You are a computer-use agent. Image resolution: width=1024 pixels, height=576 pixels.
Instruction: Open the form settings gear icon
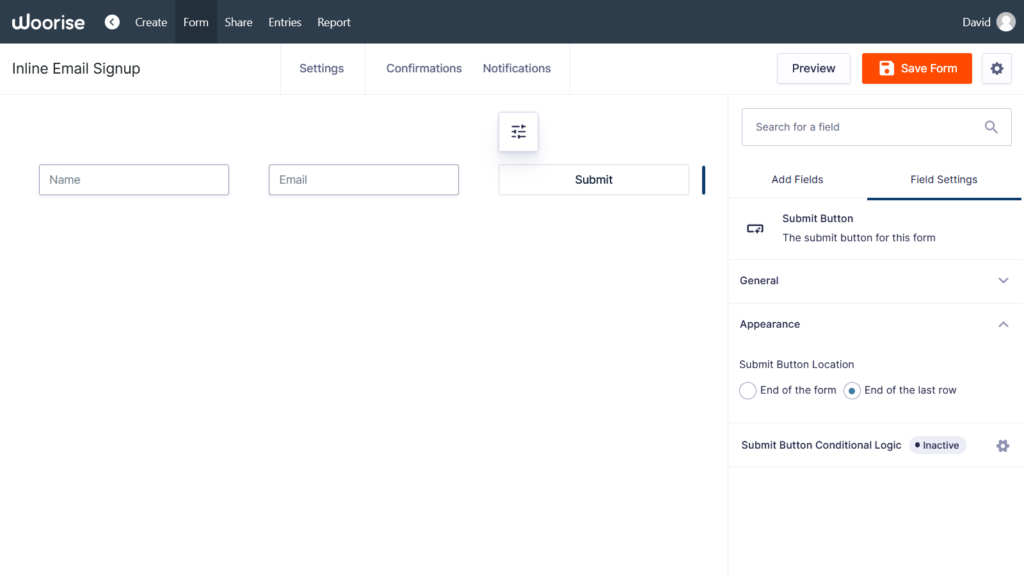pyautogui.click(x=997, y=68)
